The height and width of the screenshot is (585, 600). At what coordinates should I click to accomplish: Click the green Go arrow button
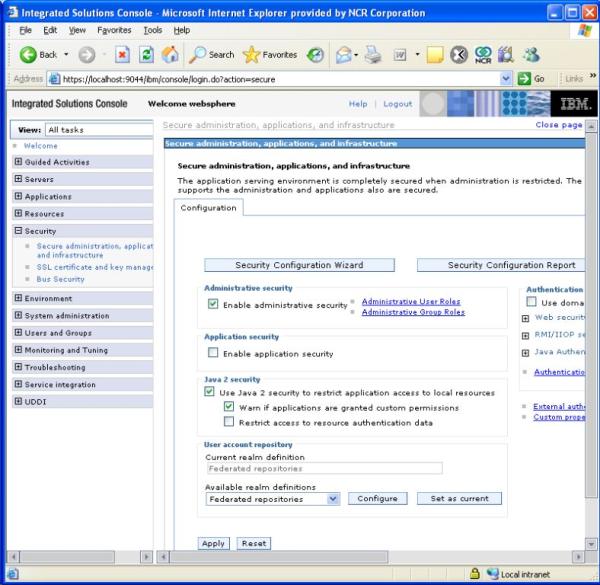point(524,79)
